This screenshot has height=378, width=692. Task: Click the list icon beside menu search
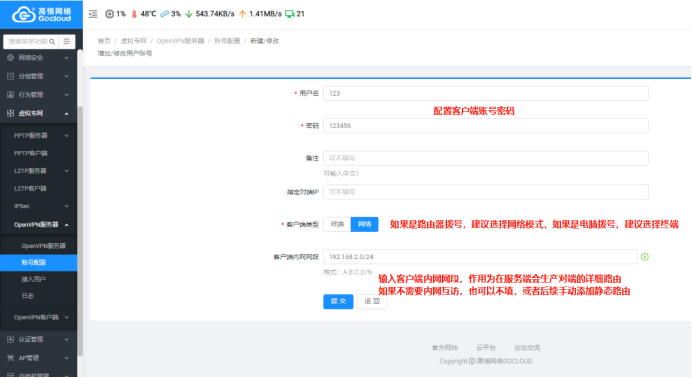pyautogui.click(x=67, y=41)
